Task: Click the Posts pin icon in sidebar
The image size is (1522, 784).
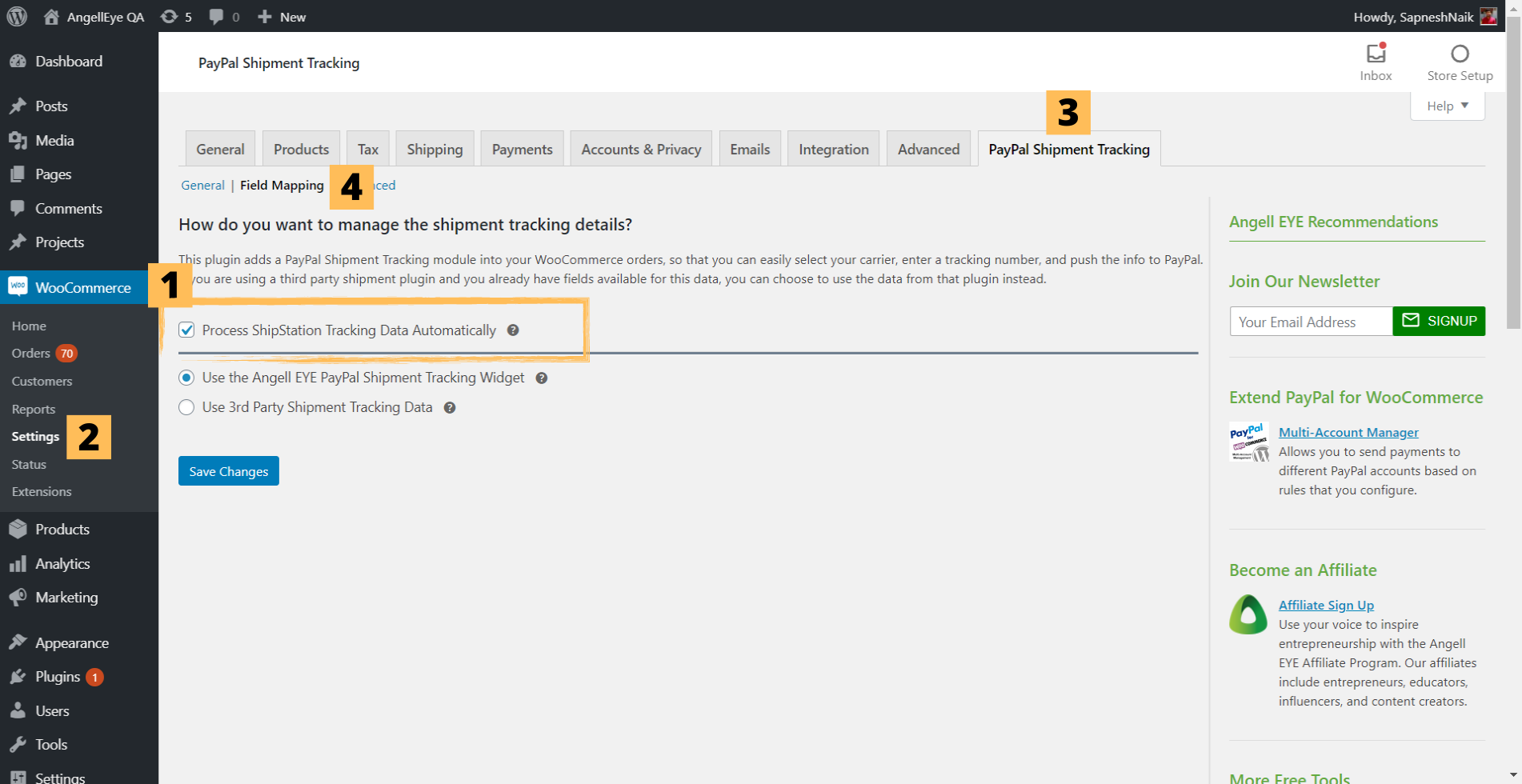Action: tap(18, 106)
